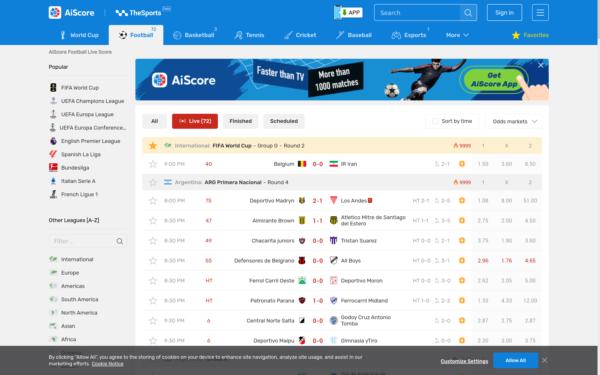Image resolution: width=600 pixels, height=375 pixels.
Task: Switch to the World Cup tab
Action: coord(80,35)
